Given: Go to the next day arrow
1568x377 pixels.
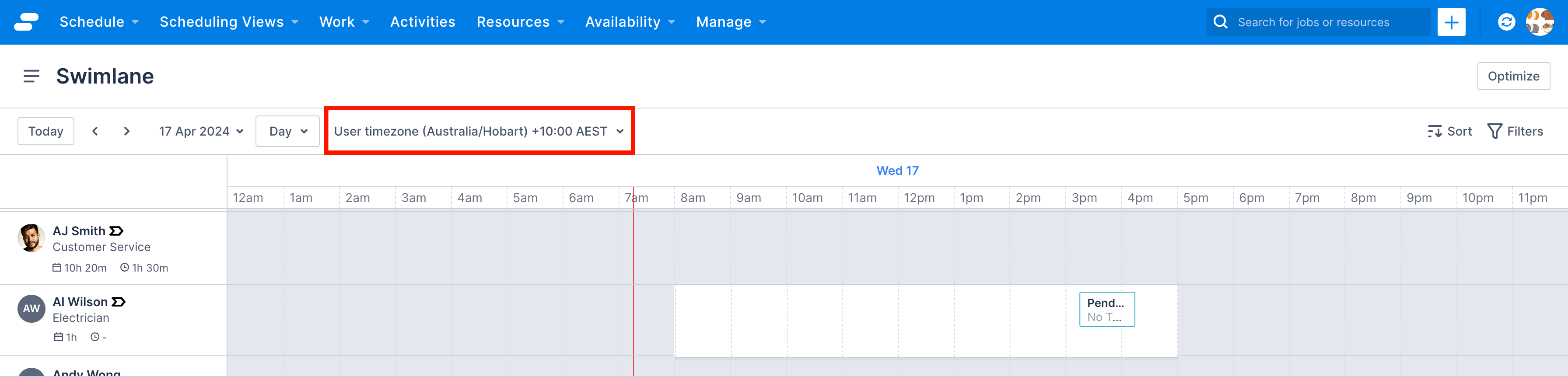Looking at the screenshot, I should (x=126, y=131).
